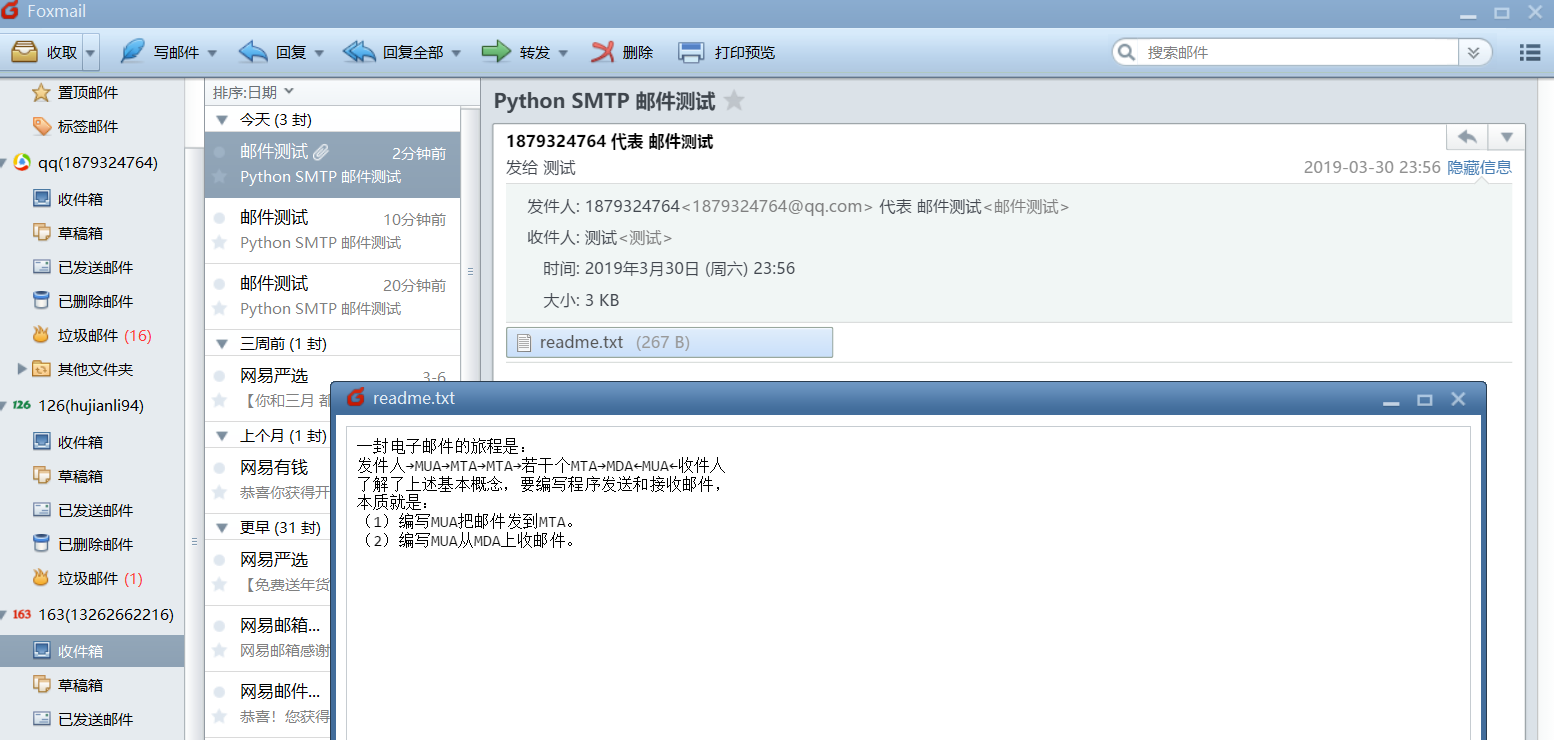Open 打印预览 print preview

[x=726, y=52]
